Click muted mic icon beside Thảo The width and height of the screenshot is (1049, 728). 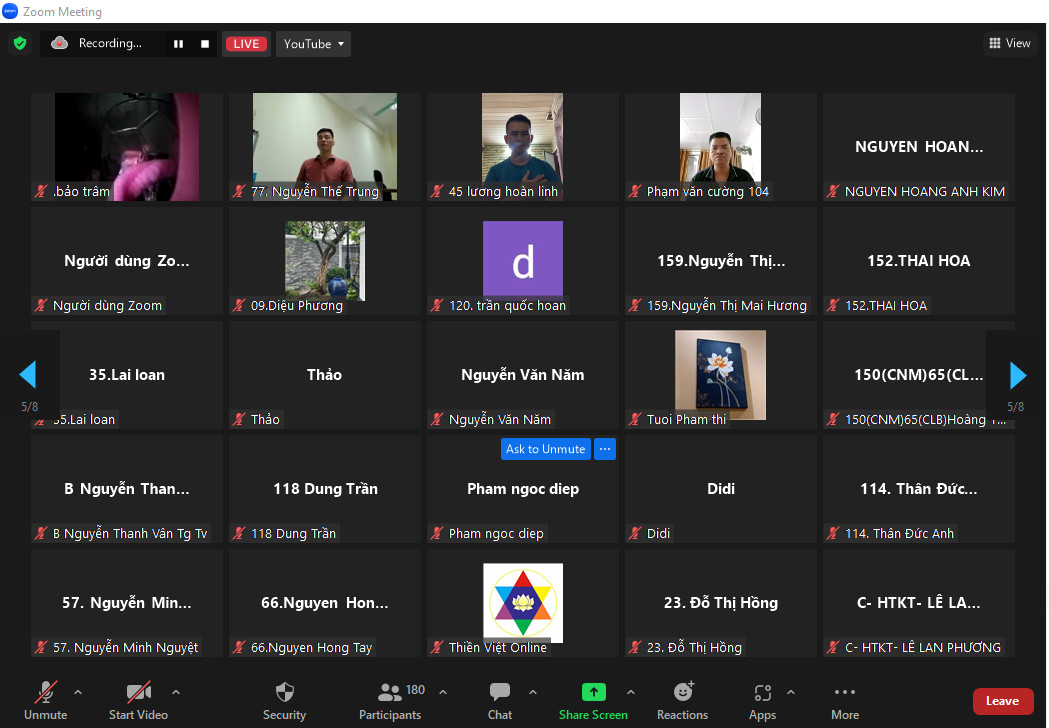pyautogui.click(x=239, y=420)
